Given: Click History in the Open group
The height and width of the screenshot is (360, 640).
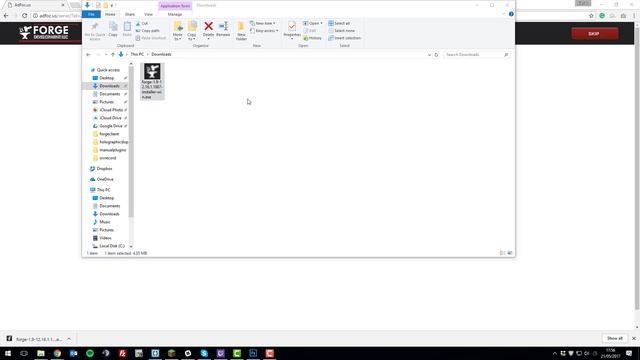Looking at the screenshot, I should point(312,38).
